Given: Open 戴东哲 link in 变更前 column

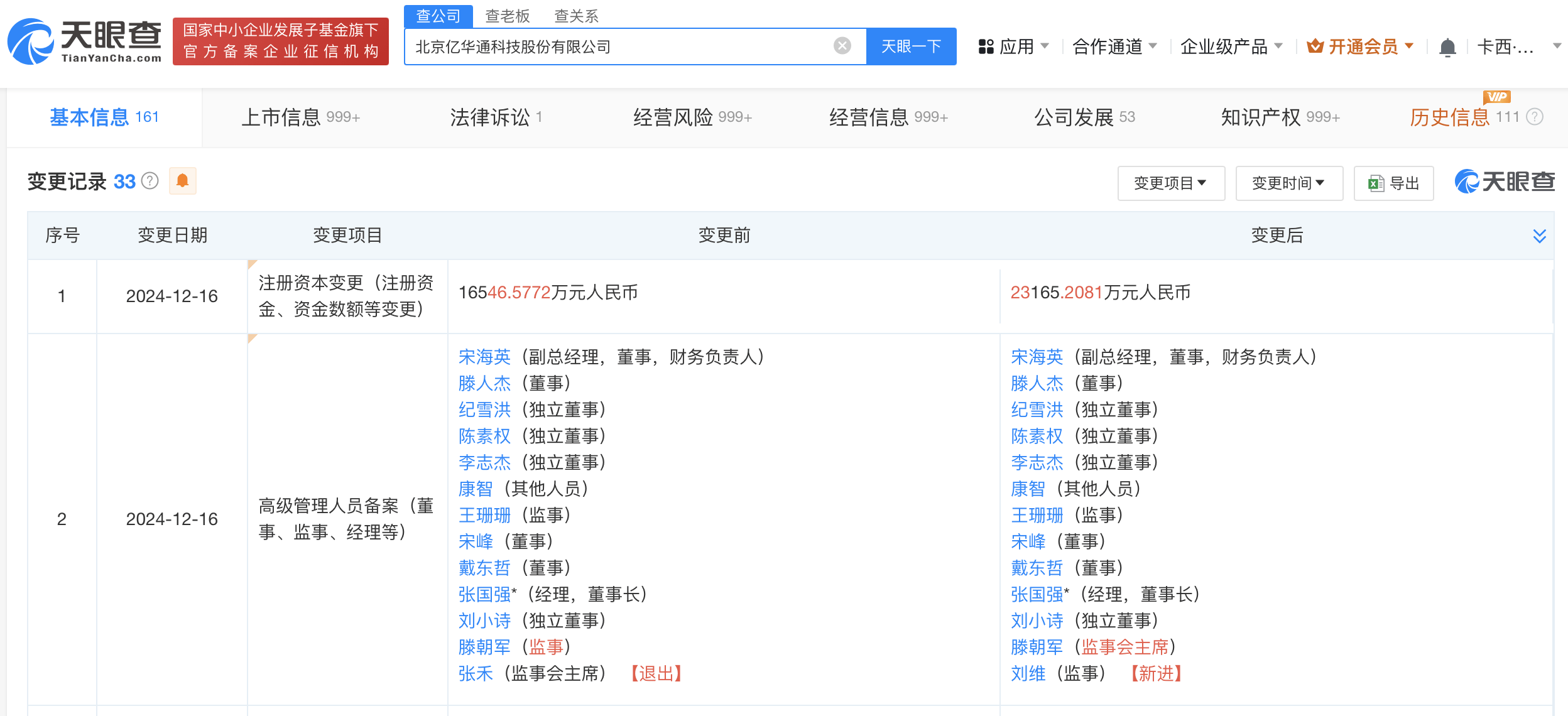Looking at the screenshot, I should pos(484,568).
